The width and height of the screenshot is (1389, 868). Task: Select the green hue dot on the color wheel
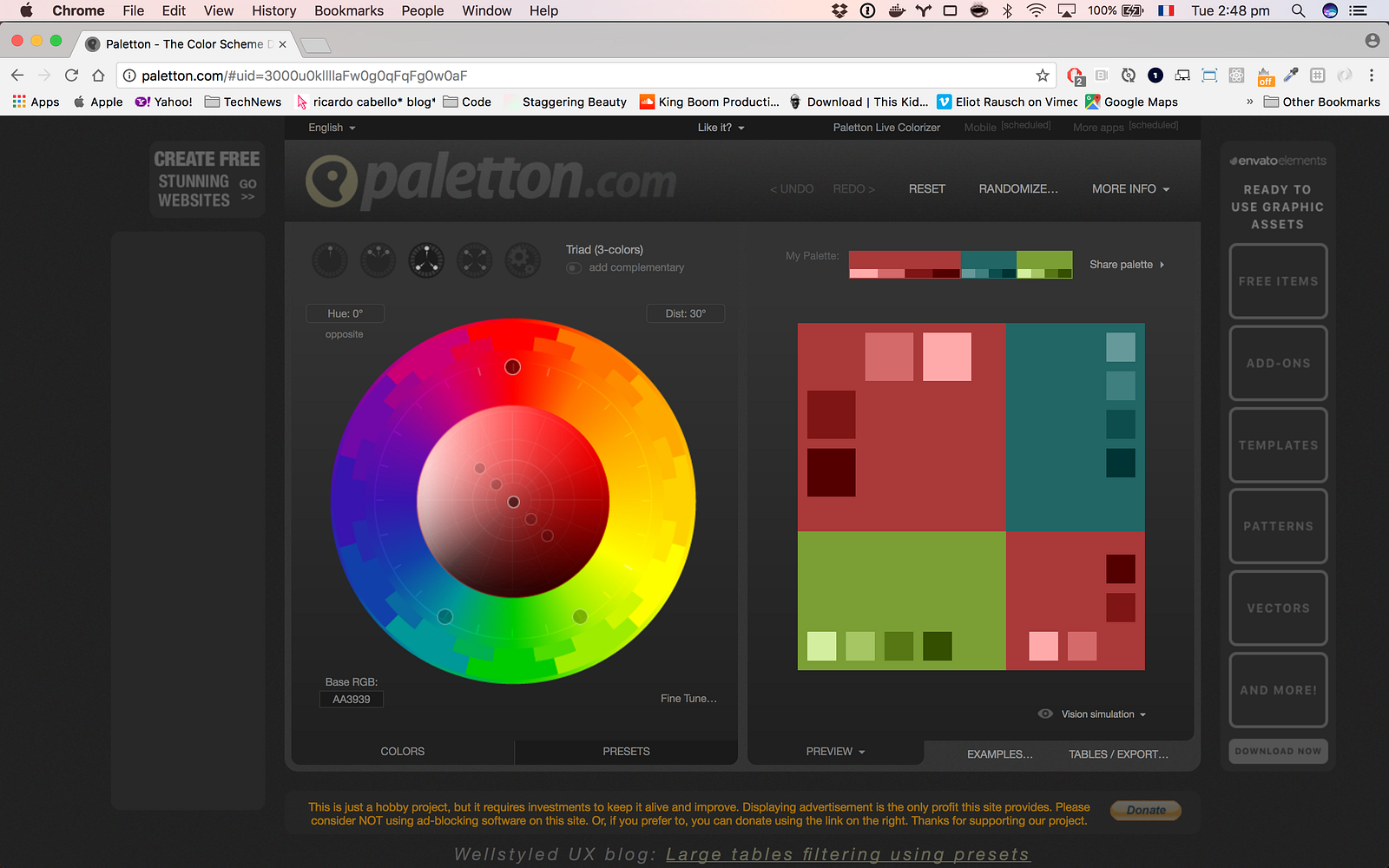point(580,616)
